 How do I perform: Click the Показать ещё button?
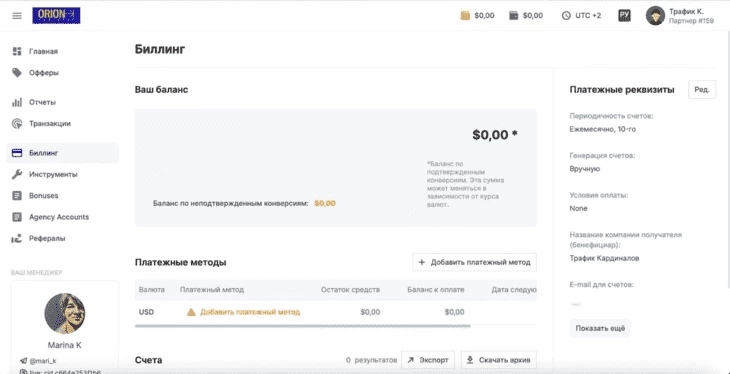coord(600,328)
